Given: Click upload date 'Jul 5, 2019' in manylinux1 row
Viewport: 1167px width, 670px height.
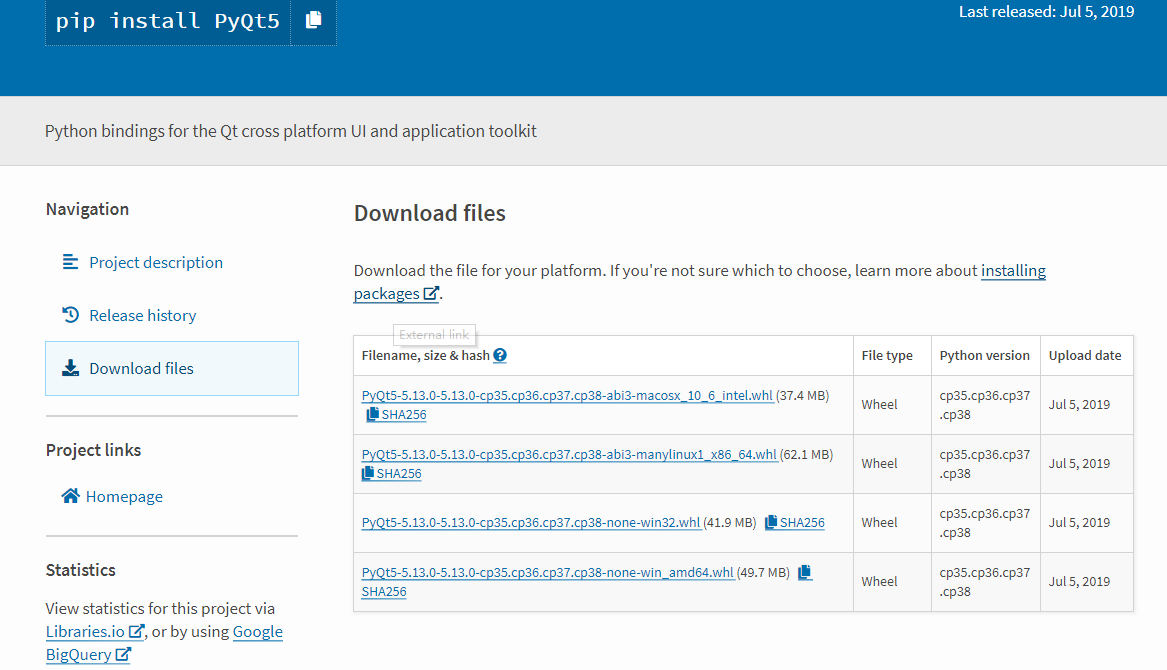Looking at the screenshot, I should click(x=1079, y=463).
